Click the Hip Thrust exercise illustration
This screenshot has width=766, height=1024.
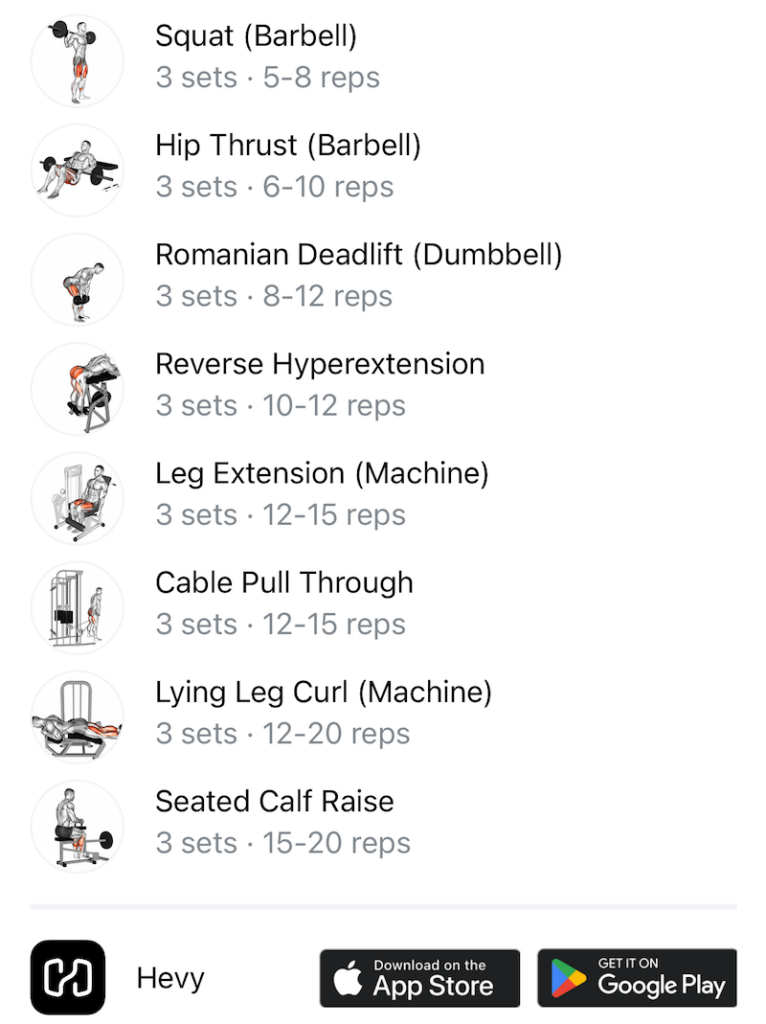pos(77,170)
